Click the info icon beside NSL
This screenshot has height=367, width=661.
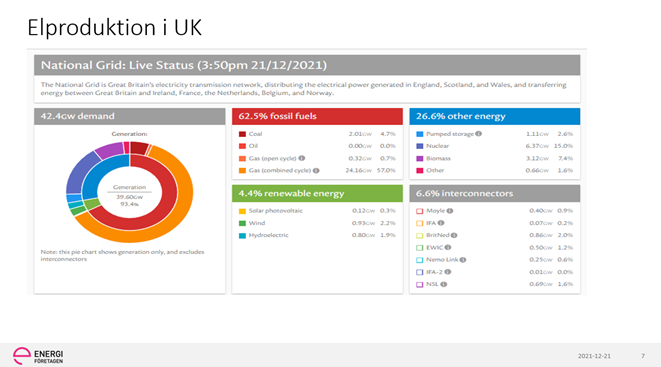coord(443,284)
